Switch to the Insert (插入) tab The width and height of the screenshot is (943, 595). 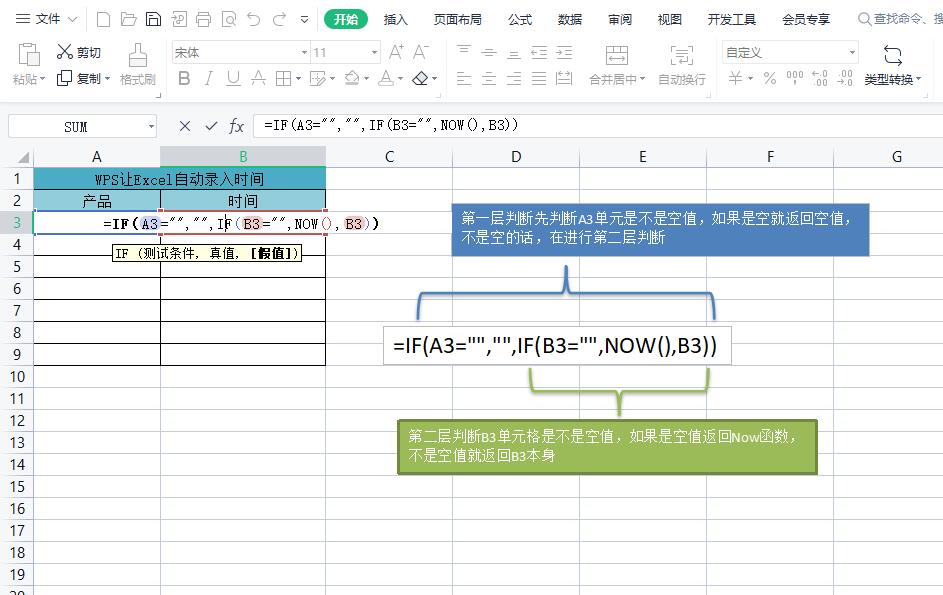click(x=395, y=19)
